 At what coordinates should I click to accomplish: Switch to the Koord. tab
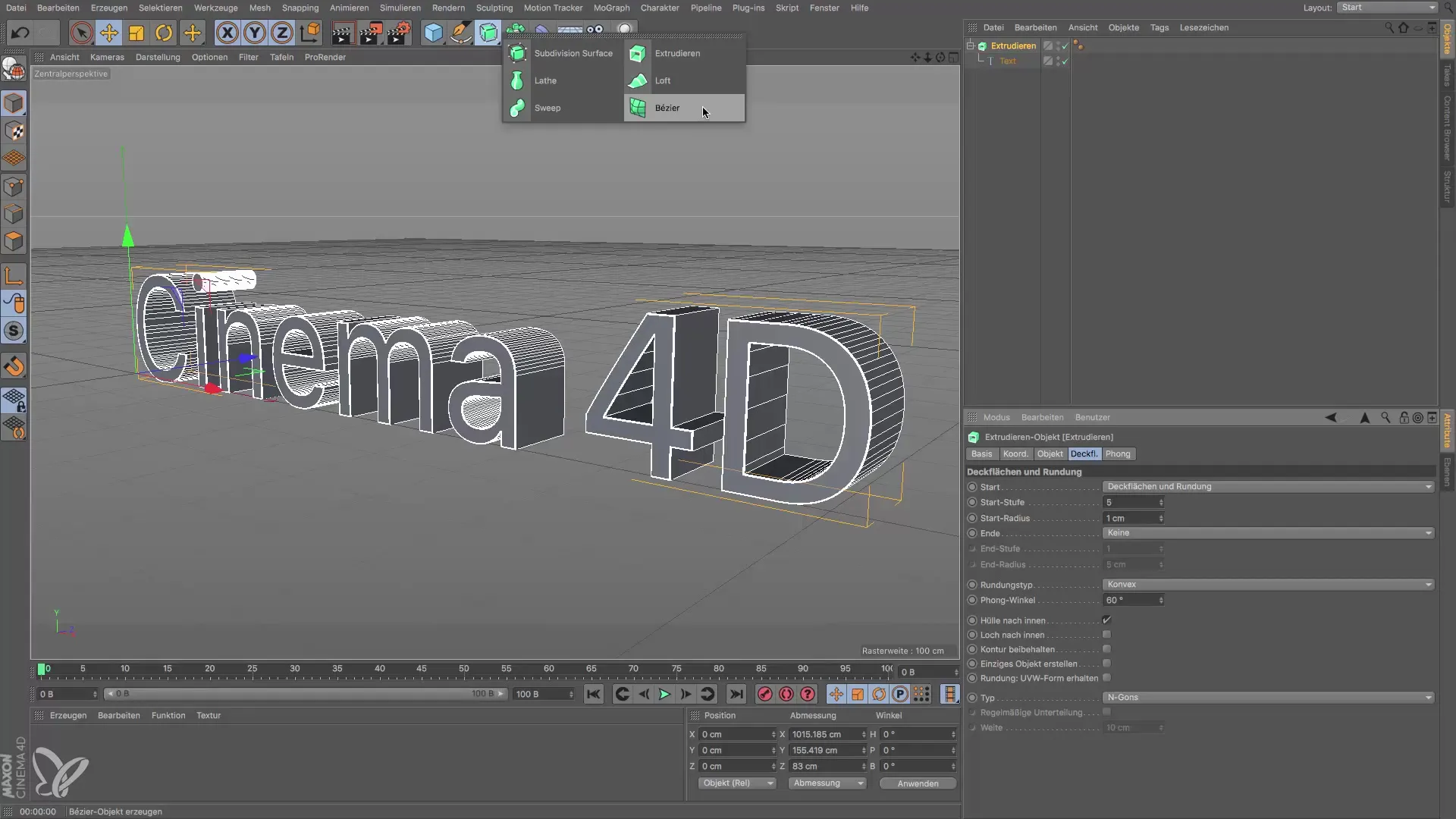tap(1015, 454)
